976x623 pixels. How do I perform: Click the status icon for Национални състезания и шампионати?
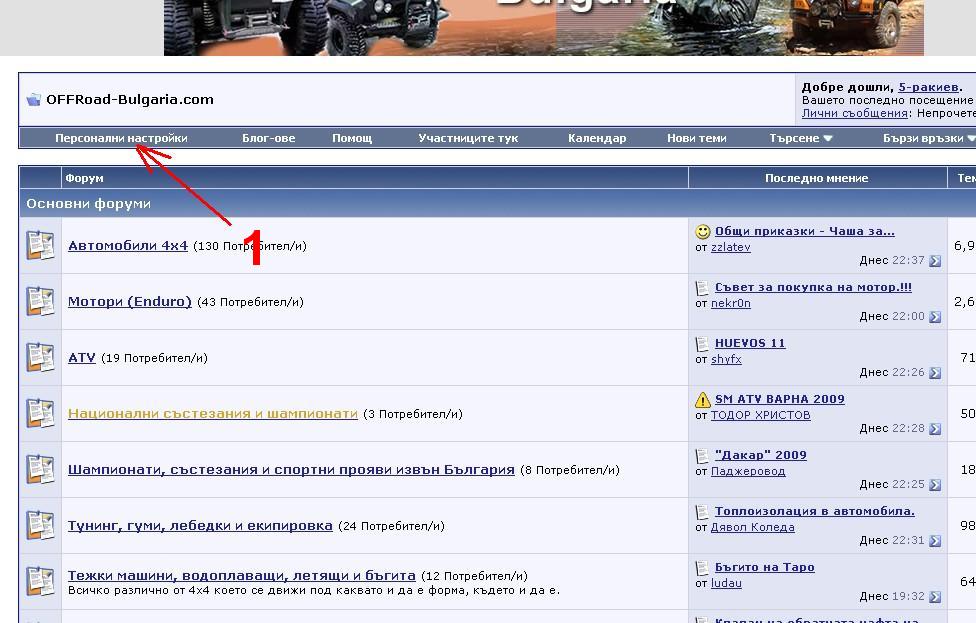coord(40,413)
